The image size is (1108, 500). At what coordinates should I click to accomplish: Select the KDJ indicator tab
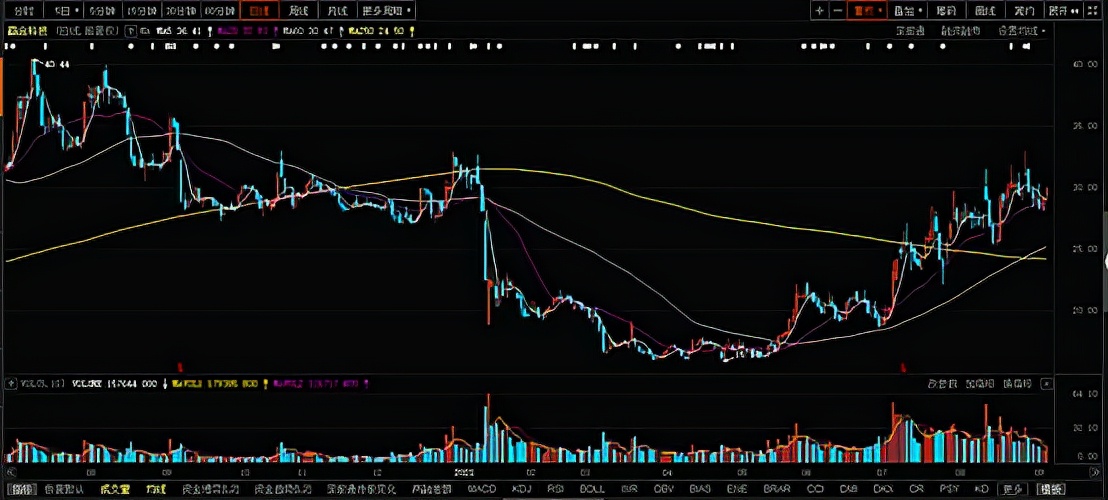[x=521, y=489]
